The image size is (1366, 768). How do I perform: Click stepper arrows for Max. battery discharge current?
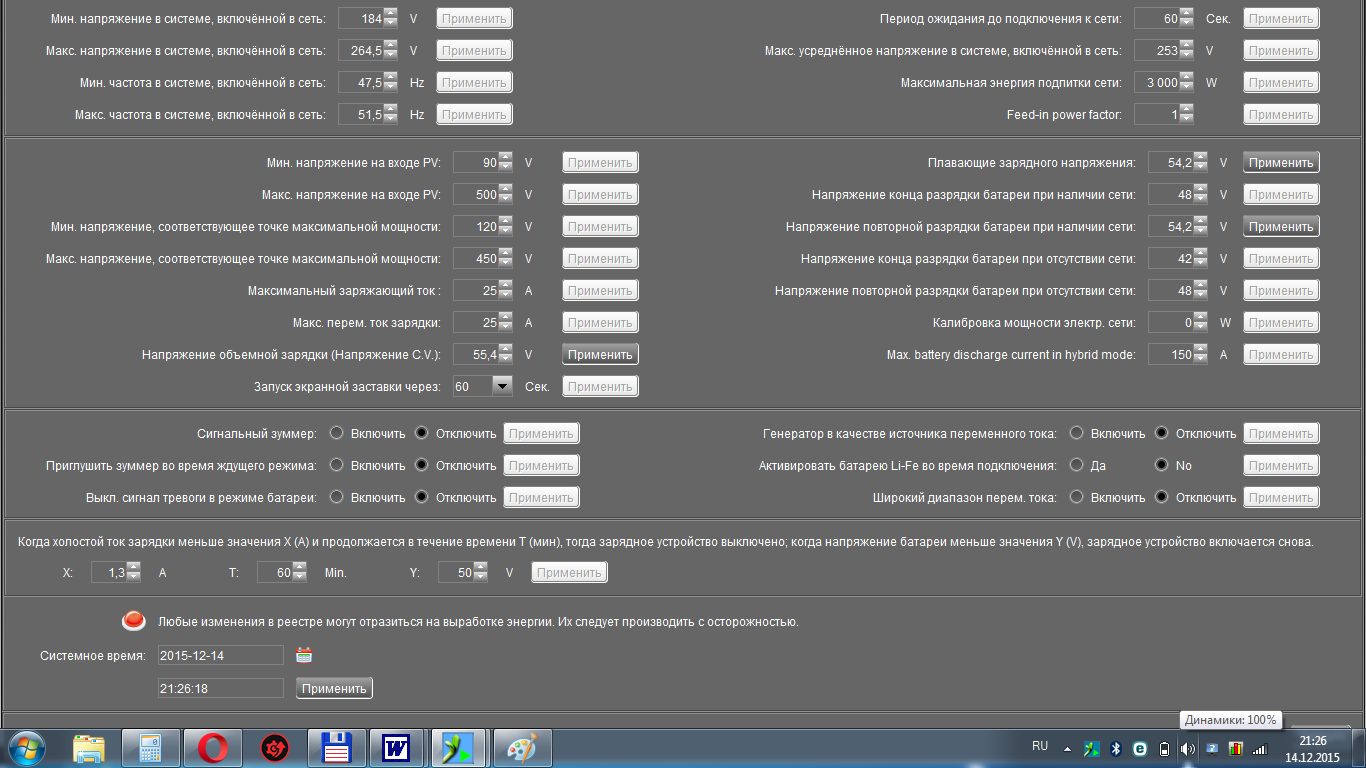(x=1200, y=354)
